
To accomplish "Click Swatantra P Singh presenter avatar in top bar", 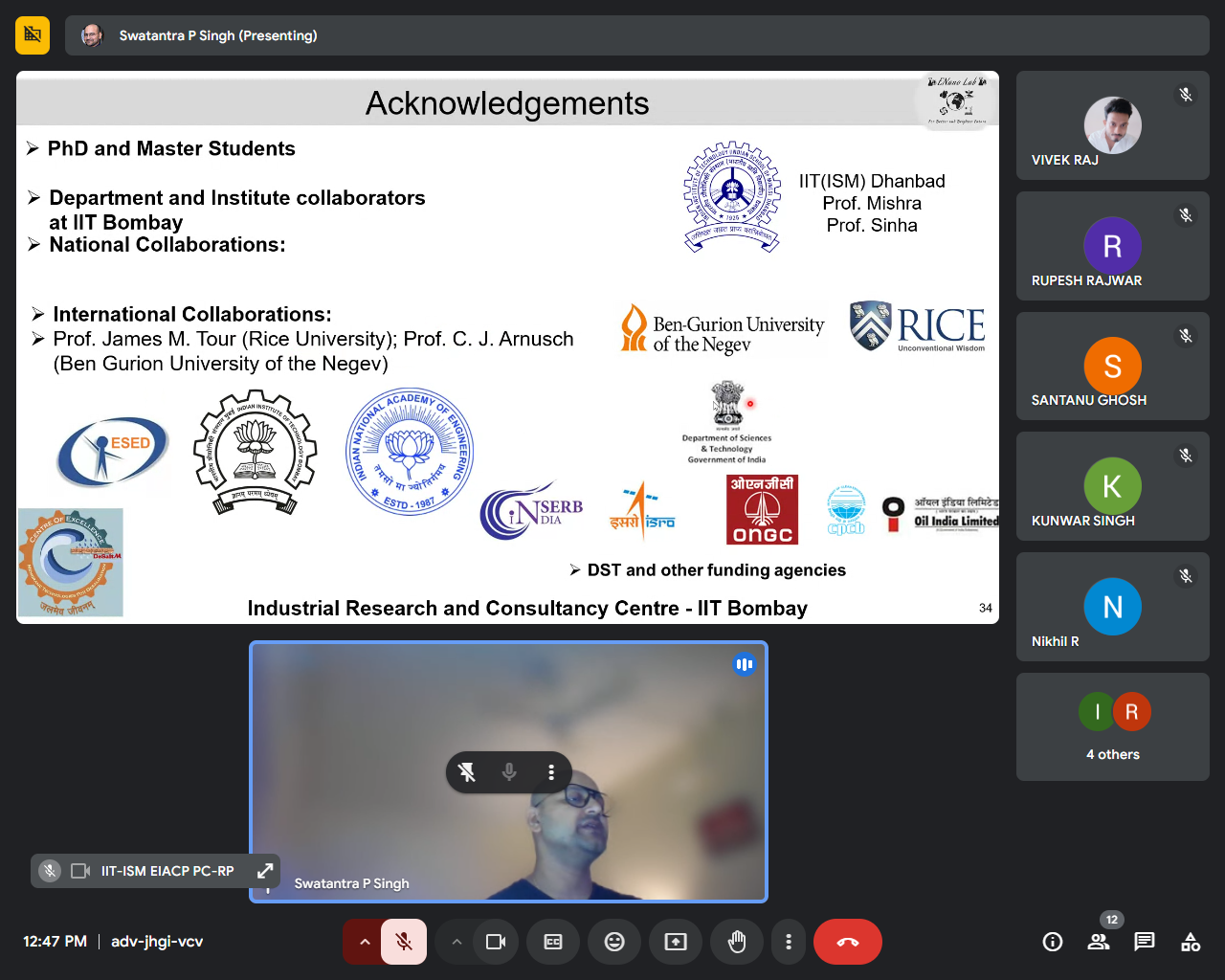I will (x=92, y=35).
